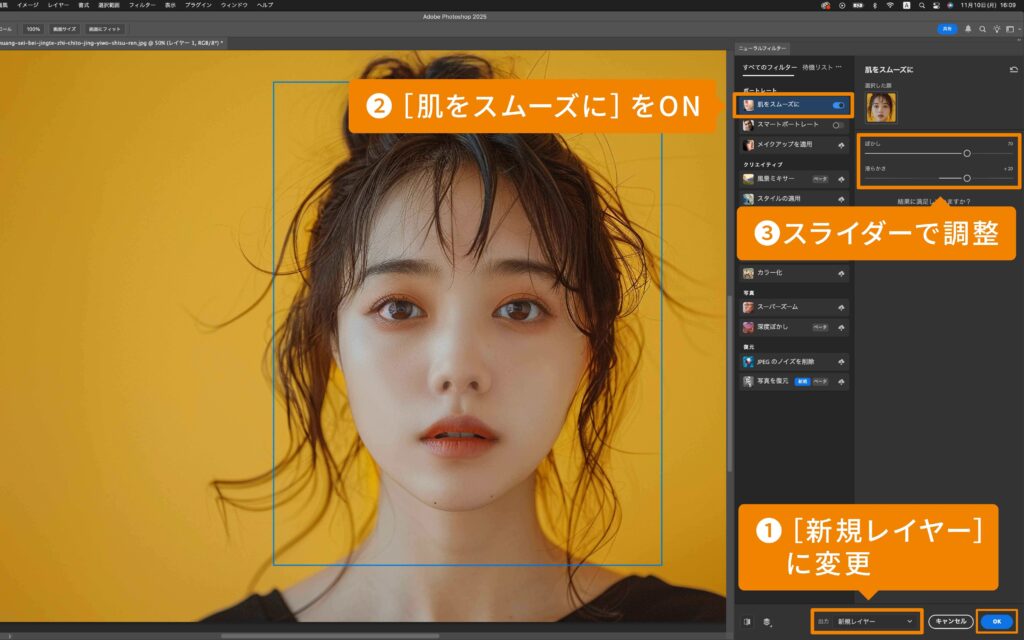Click the search magnifier icon in top bar
The height and width of the screenshot is (640, 1024).
coord(982,29)
